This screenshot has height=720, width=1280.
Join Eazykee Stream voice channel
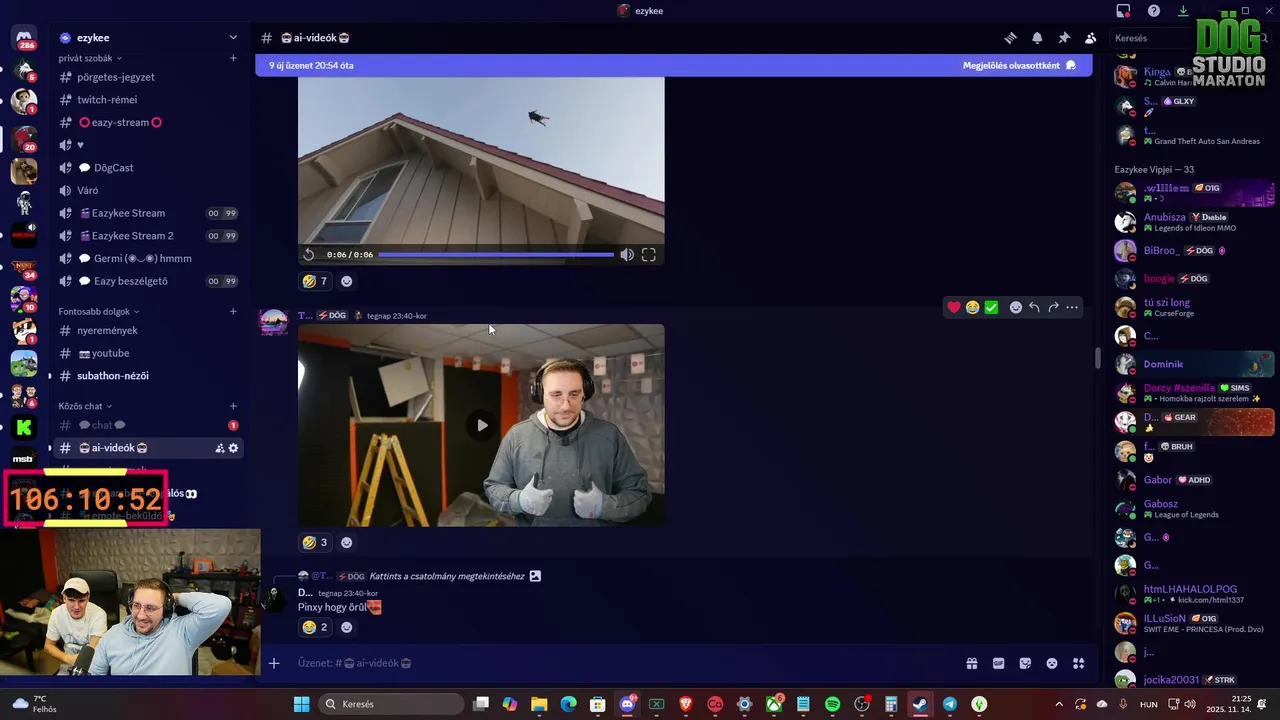pyautogui.click(x=148, y=213)
